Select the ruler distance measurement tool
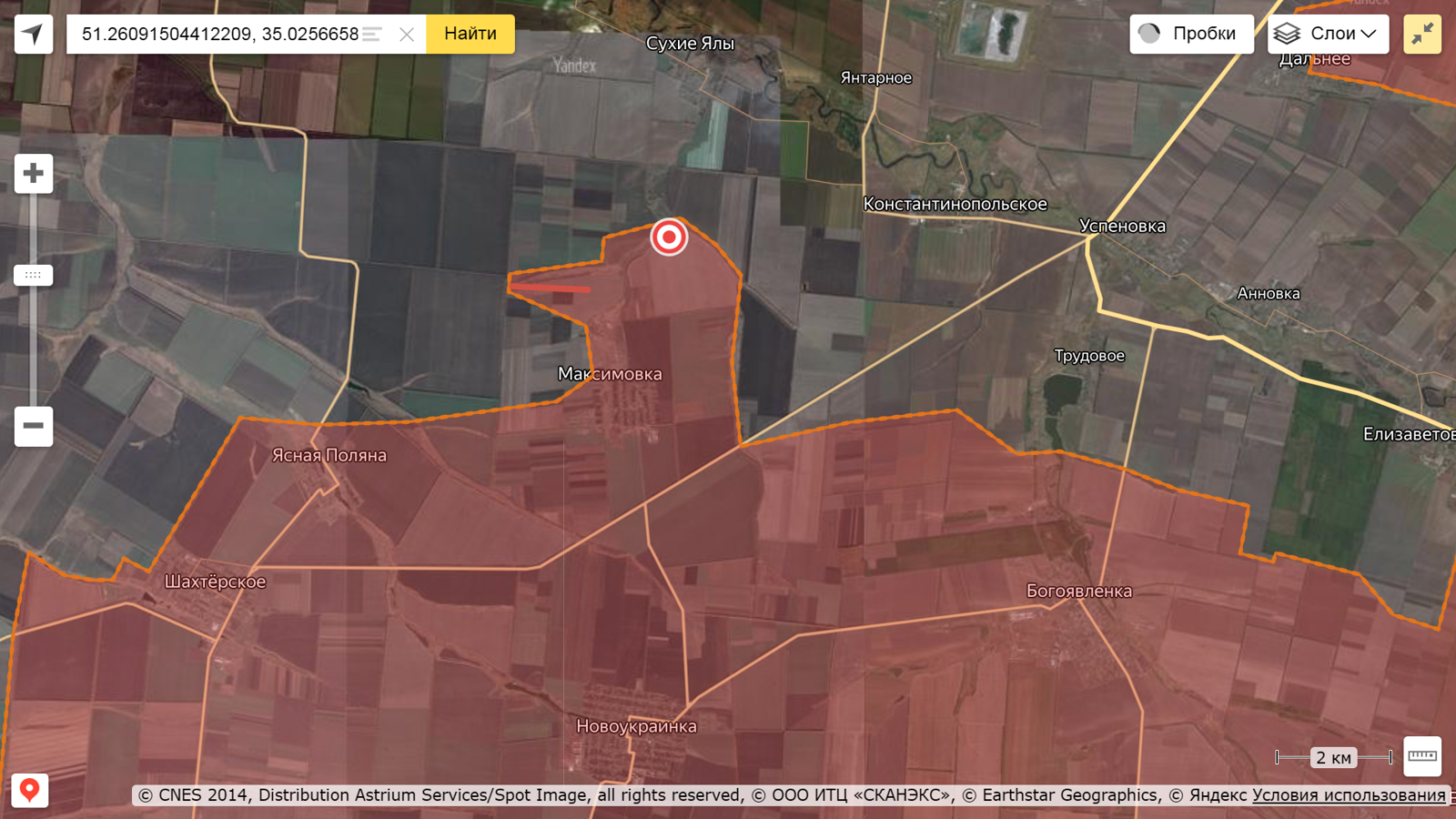Viewport: 1456px width, 819px height. point(1421,756)
